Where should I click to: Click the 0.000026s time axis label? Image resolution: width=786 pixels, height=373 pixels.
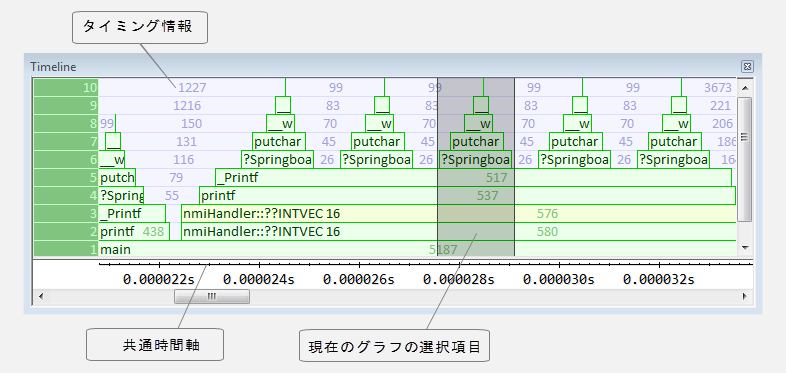pos(358,279)
